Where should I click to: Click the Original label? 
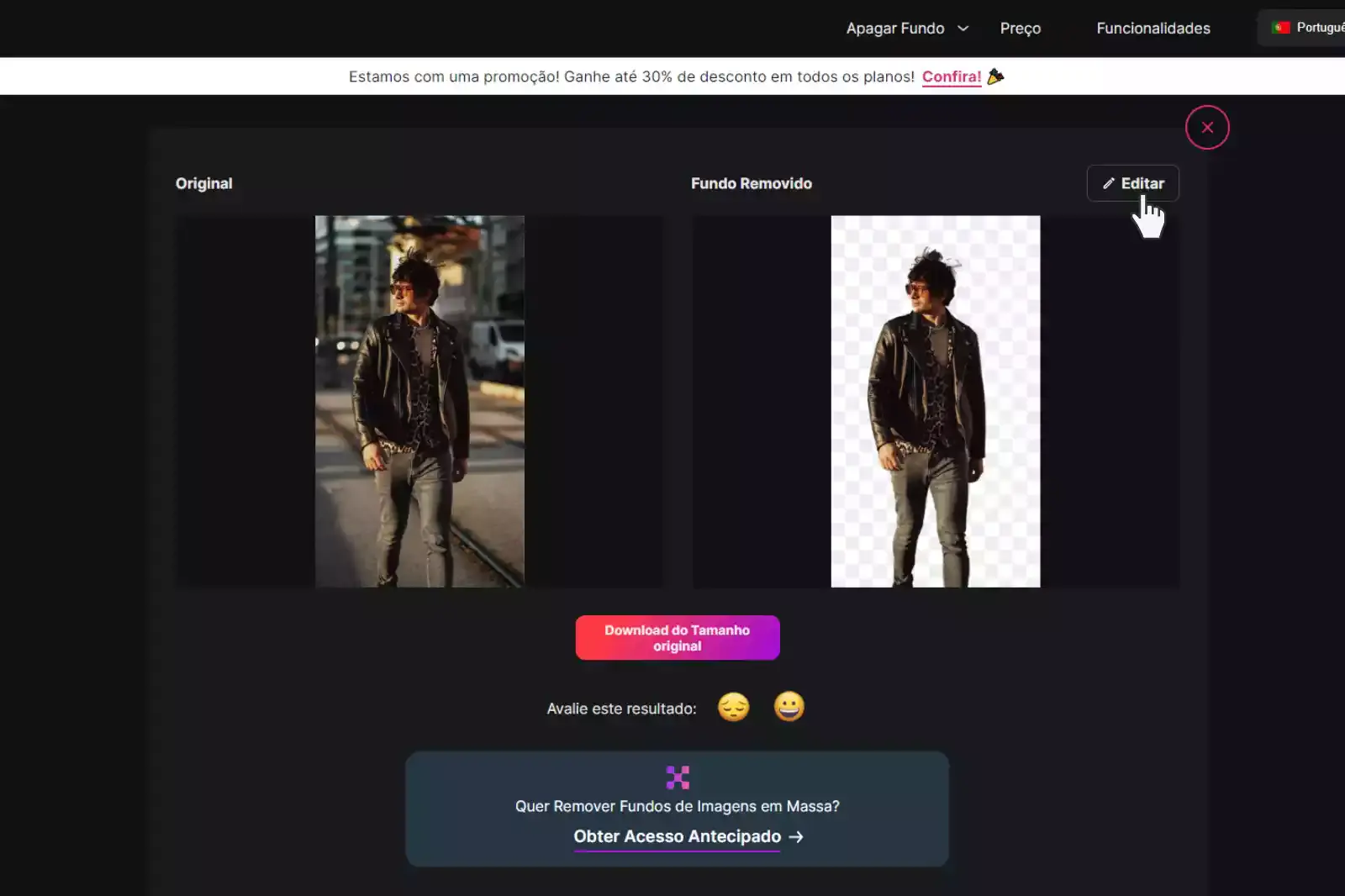click(x=204, y=183)
